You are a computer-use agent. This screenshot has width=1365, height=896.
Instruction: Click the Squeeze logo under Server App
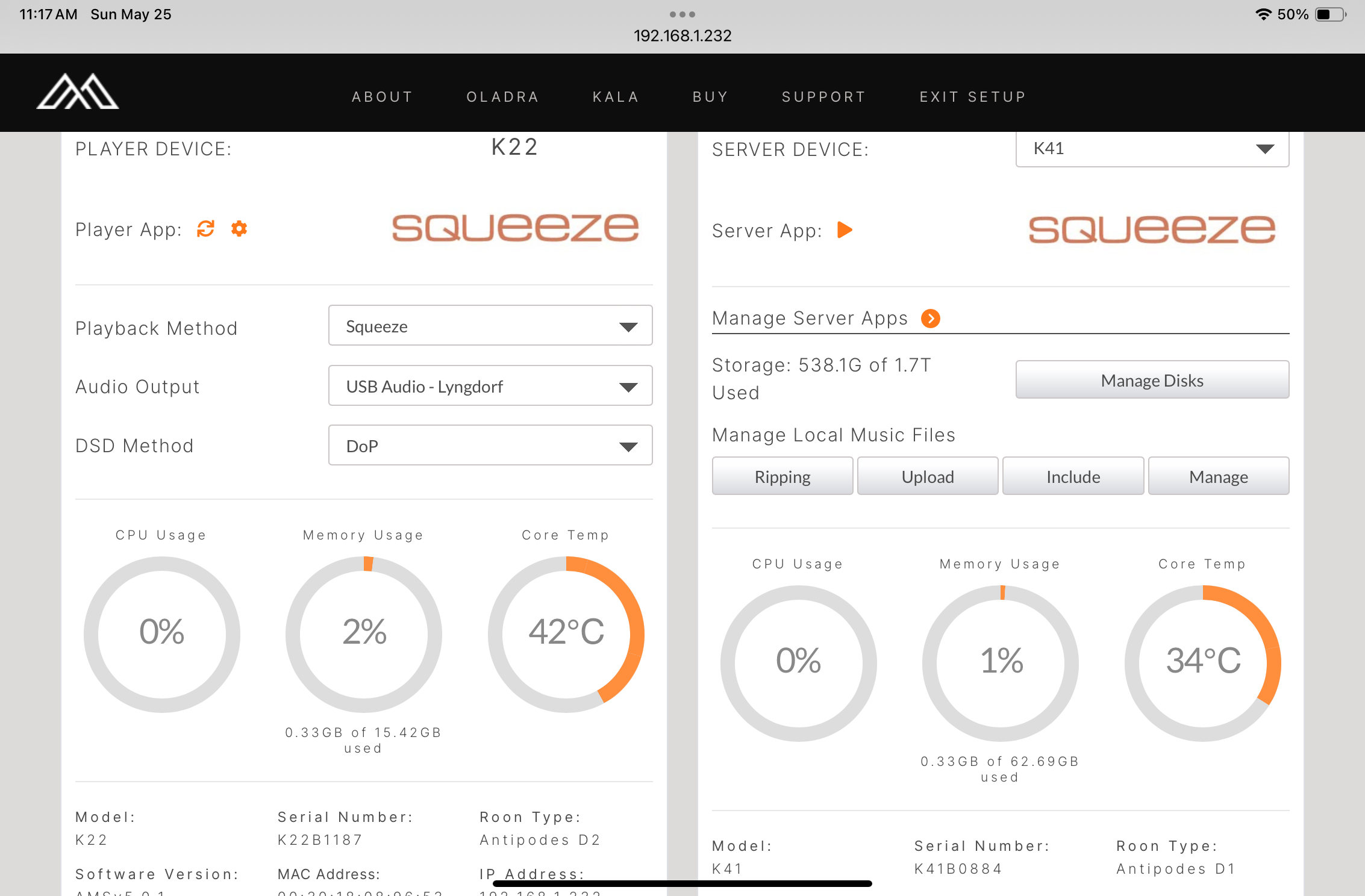[x=1152, y=229]
